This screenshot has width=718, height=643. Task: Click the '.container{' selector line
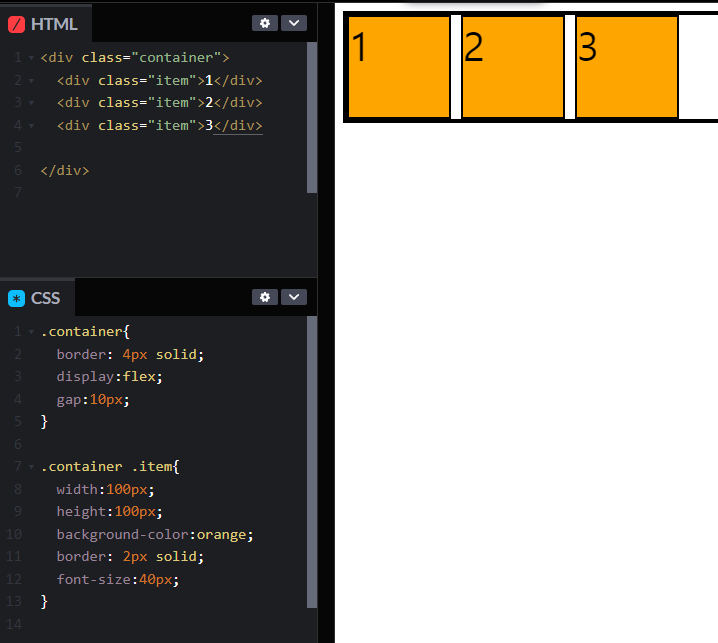(85, 332)
